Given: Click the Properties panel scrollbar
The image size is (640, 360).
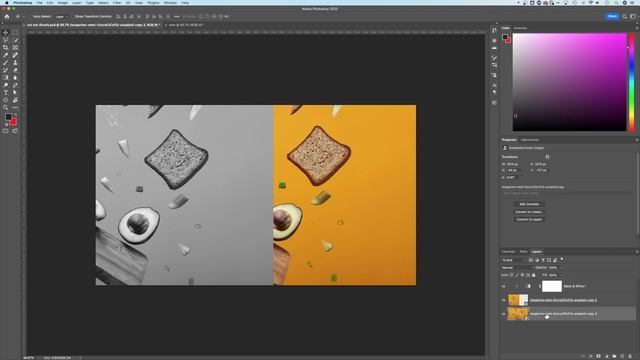Looking at the screenshot, I should [x=638, y=194].
